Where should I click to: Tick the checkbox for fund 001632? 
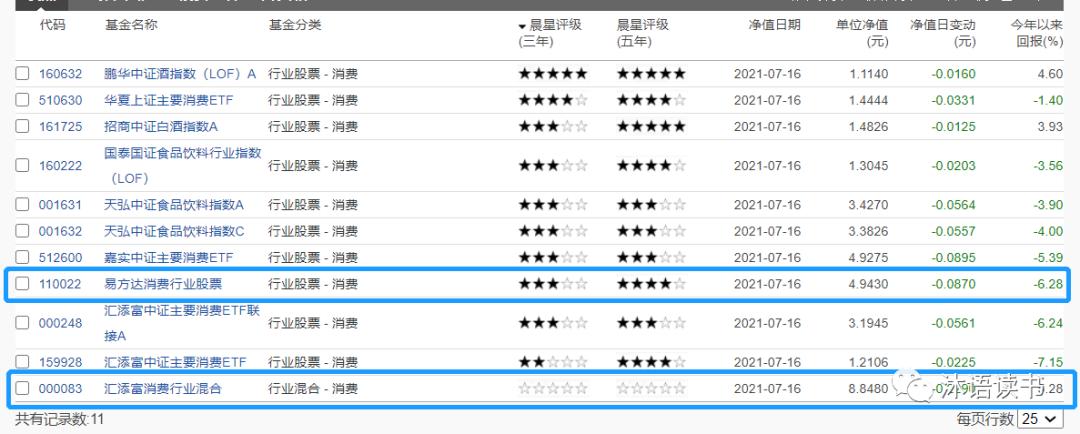[22, 231]
